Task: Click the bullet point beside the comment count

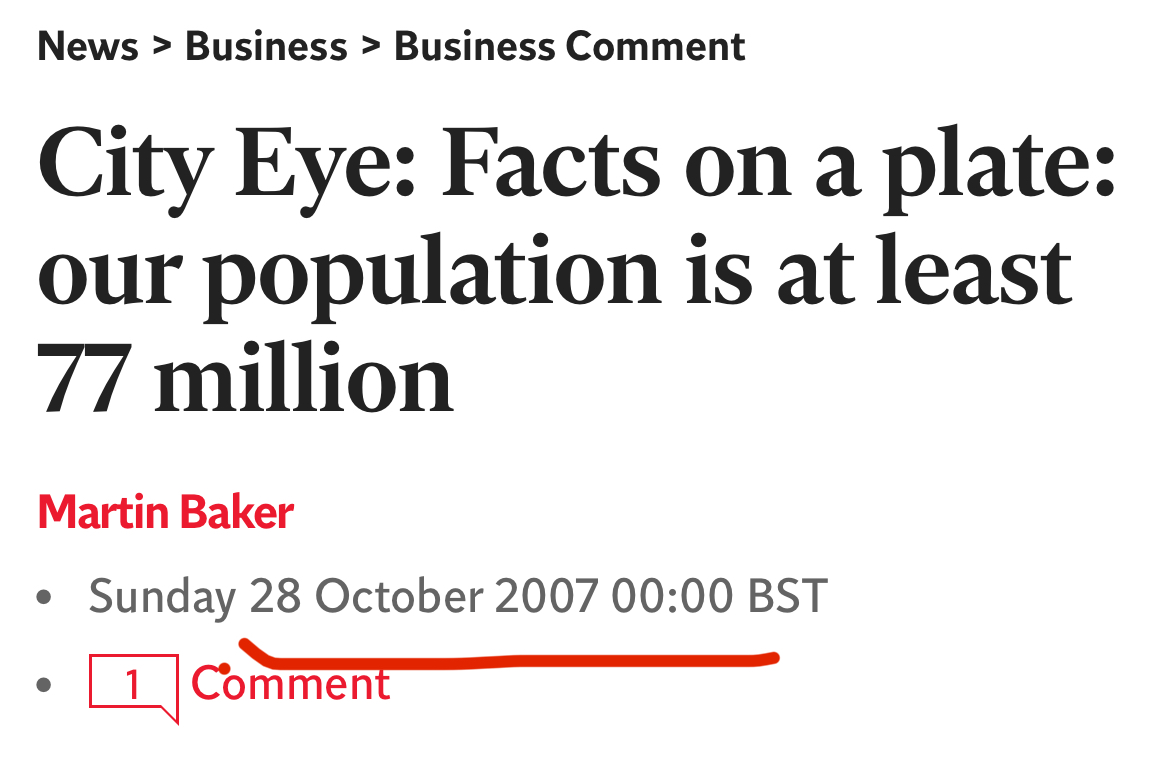Action: click(43, 685)
